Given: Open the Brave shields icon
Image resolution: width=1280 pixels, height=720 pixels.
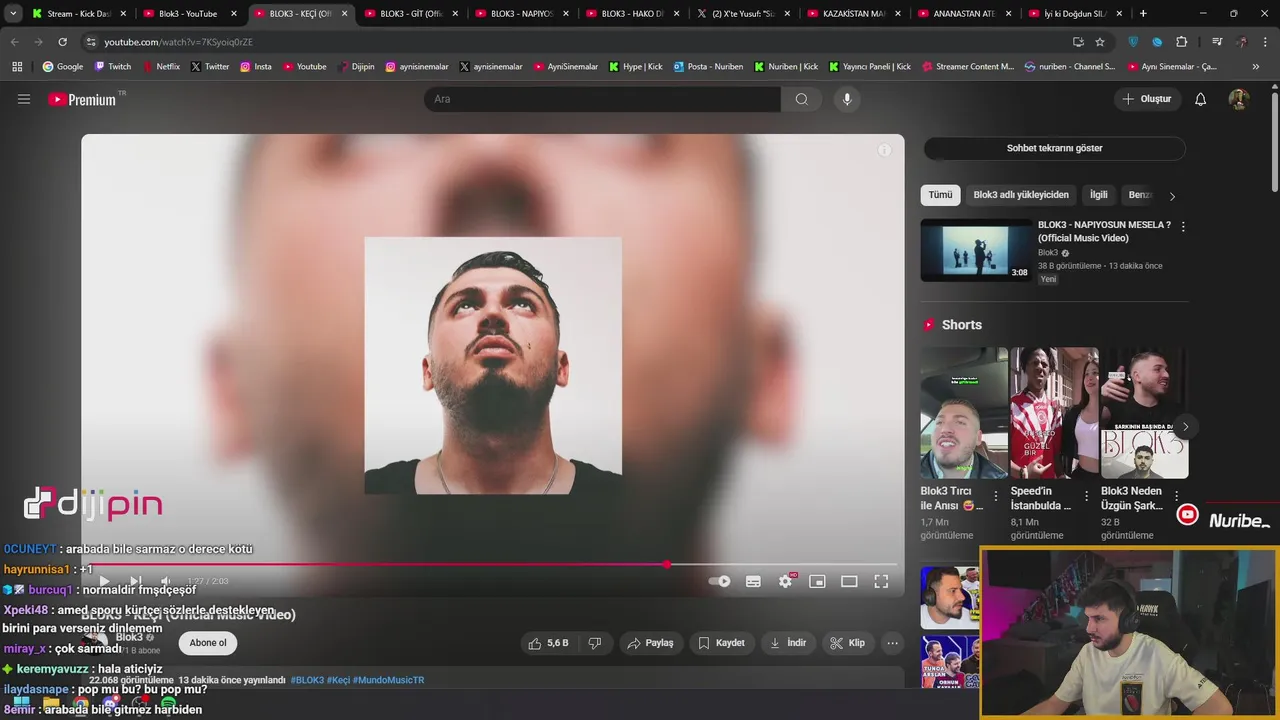Looking at the screenshot, I should 1134,42.
